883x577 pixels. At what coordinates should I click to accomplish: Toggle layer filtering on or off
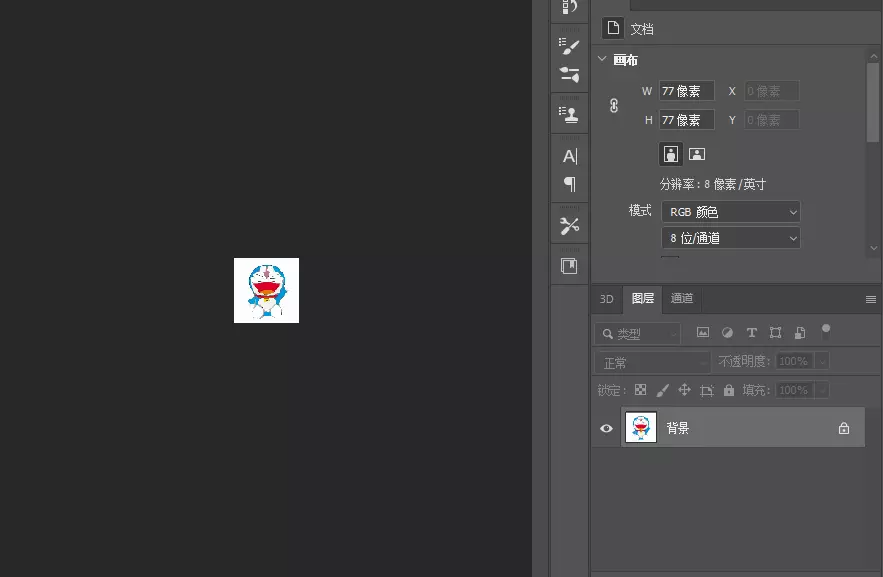[826, 332]
